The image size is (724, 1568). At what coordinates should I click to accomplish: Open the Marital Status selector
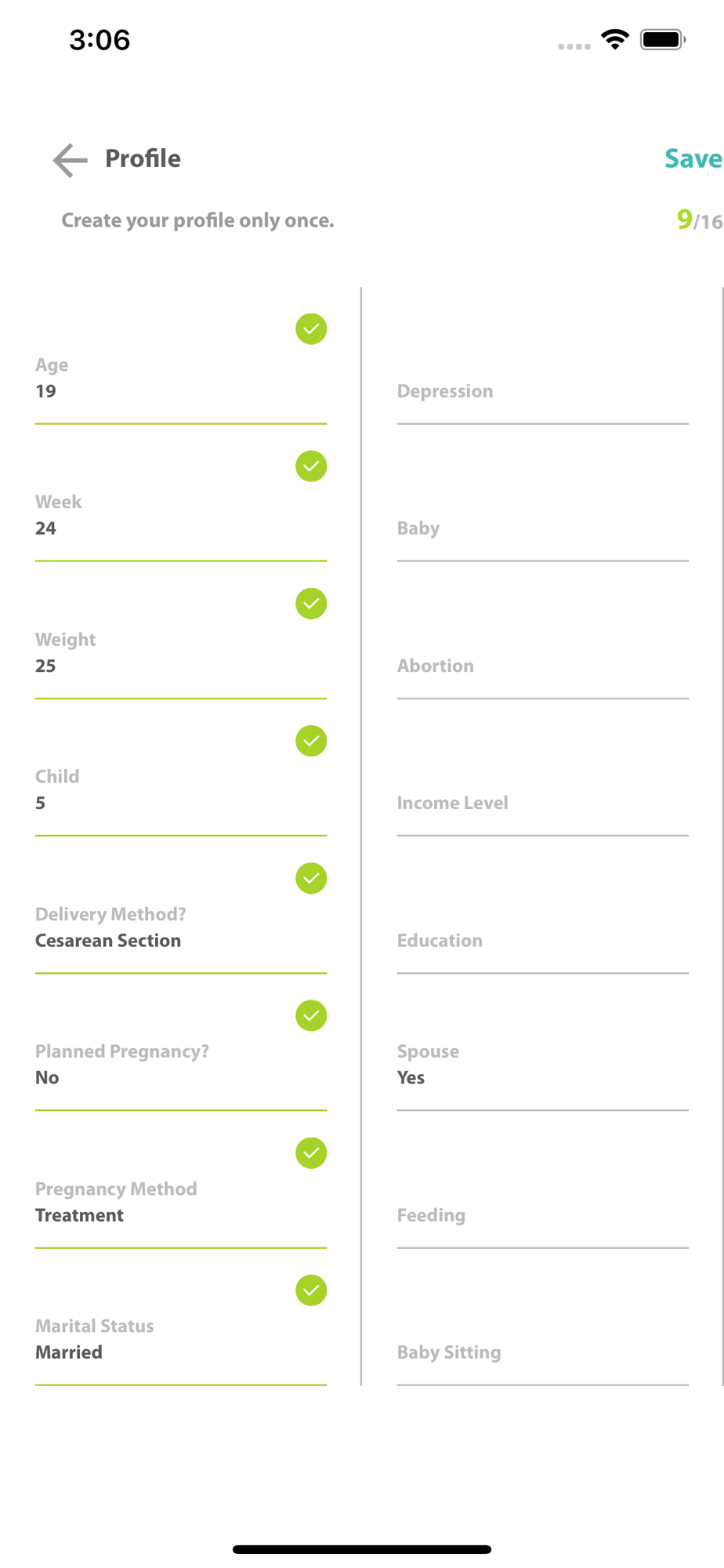[x=181, y=1339]
